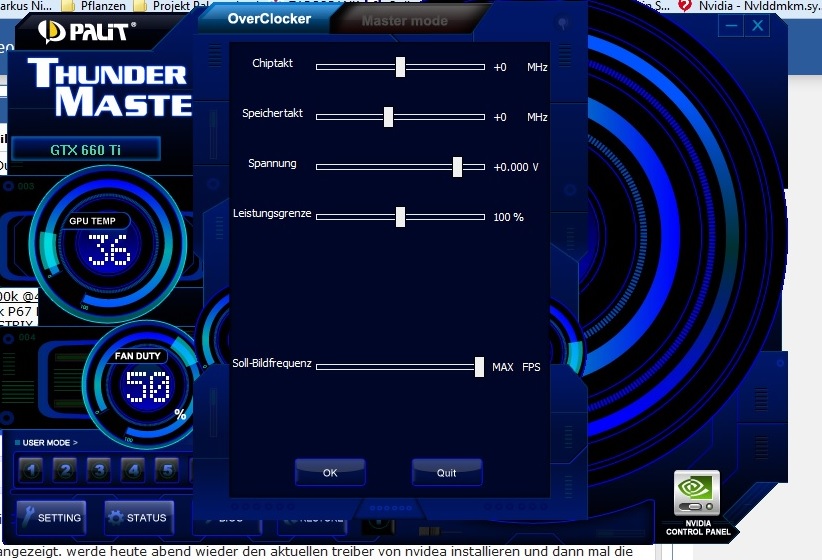Open the SETTING panel

(51, 518)
